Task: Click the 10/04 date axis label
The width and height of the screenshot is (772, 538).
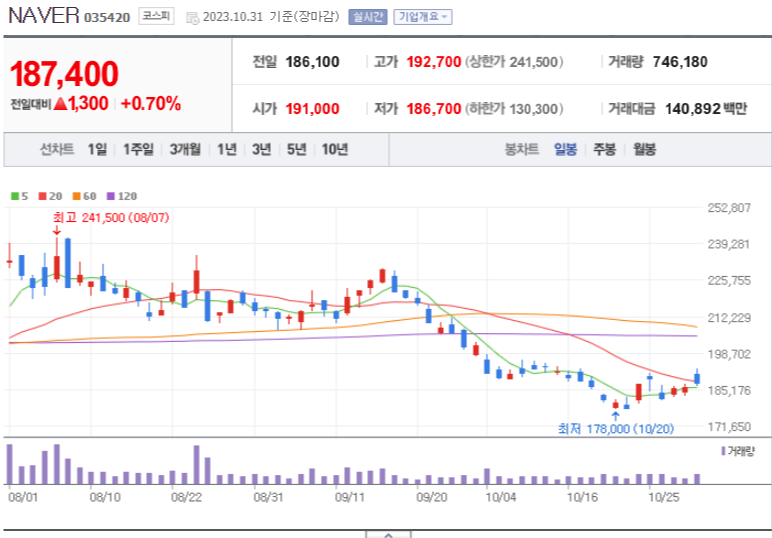Action: coord(501,497)
